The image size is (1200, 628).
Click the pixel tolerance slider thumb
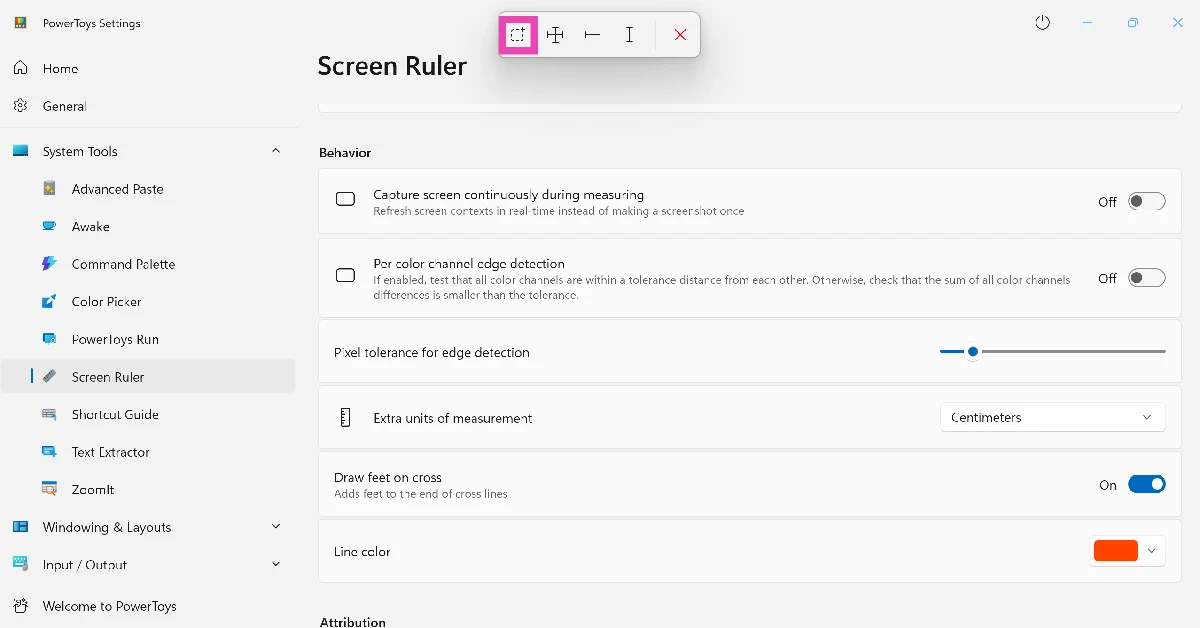972,352
